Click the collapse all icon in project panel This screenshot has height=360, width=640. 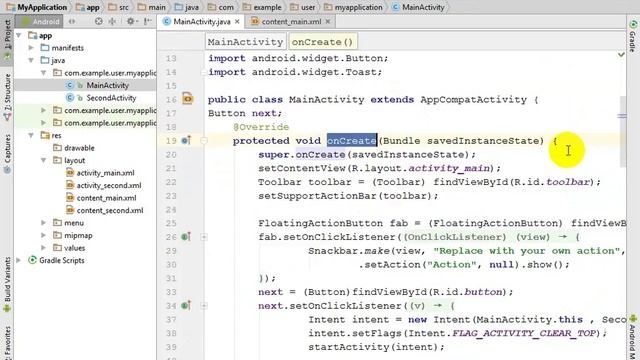coord(112,21)
